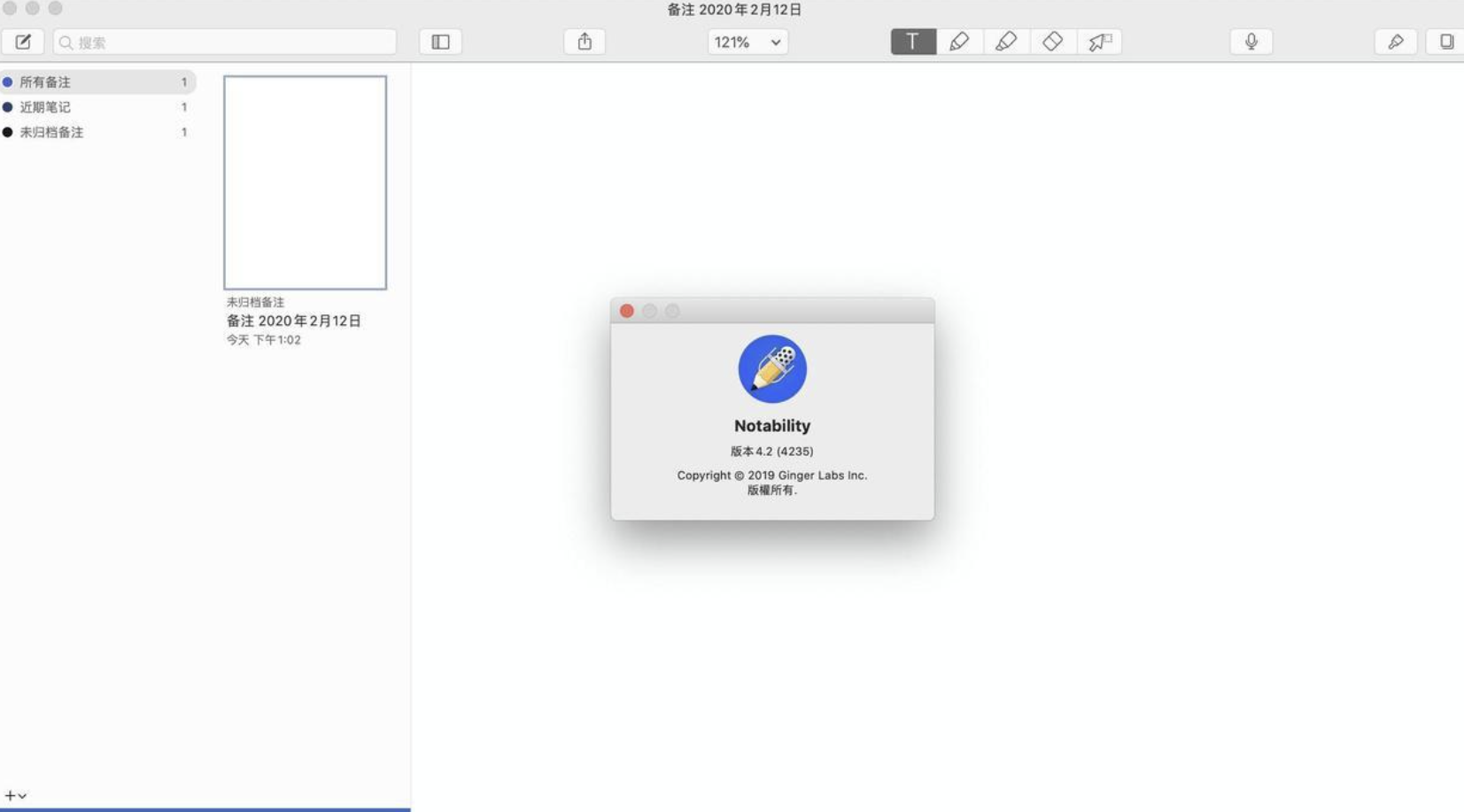Click the search field
Screen dimensions: 1464x812
[225, 42]
